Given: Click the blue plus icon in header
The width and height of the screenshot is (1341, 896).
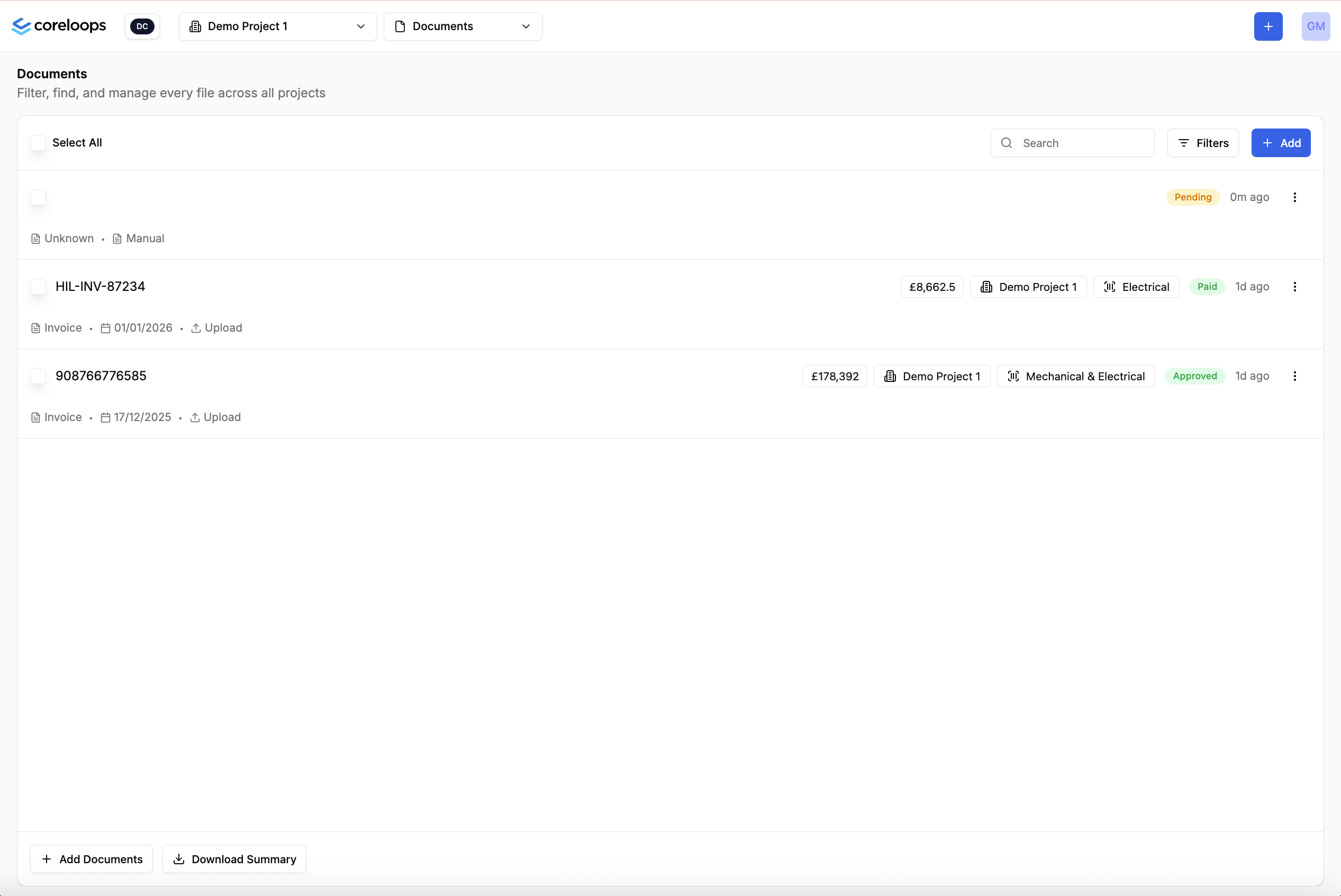Looking at the screenshot, I should point(1268,26).
